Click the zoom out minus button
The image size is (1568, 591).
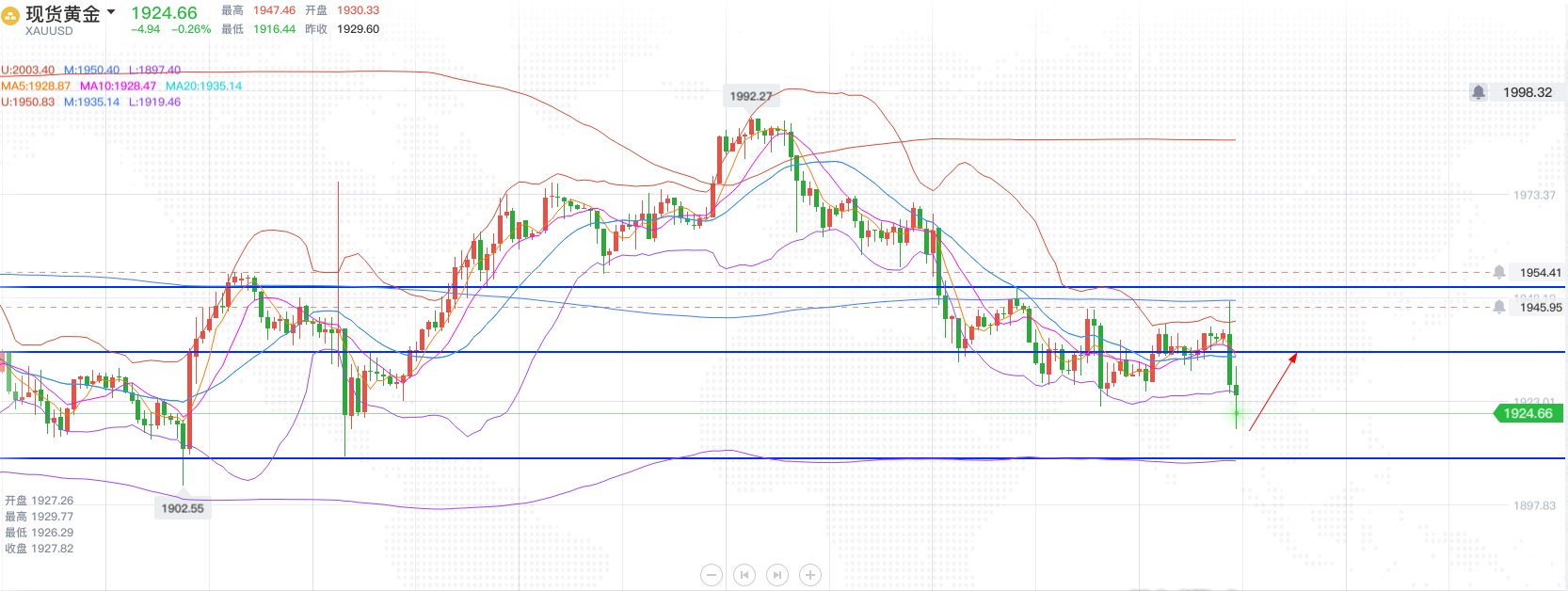712,574
